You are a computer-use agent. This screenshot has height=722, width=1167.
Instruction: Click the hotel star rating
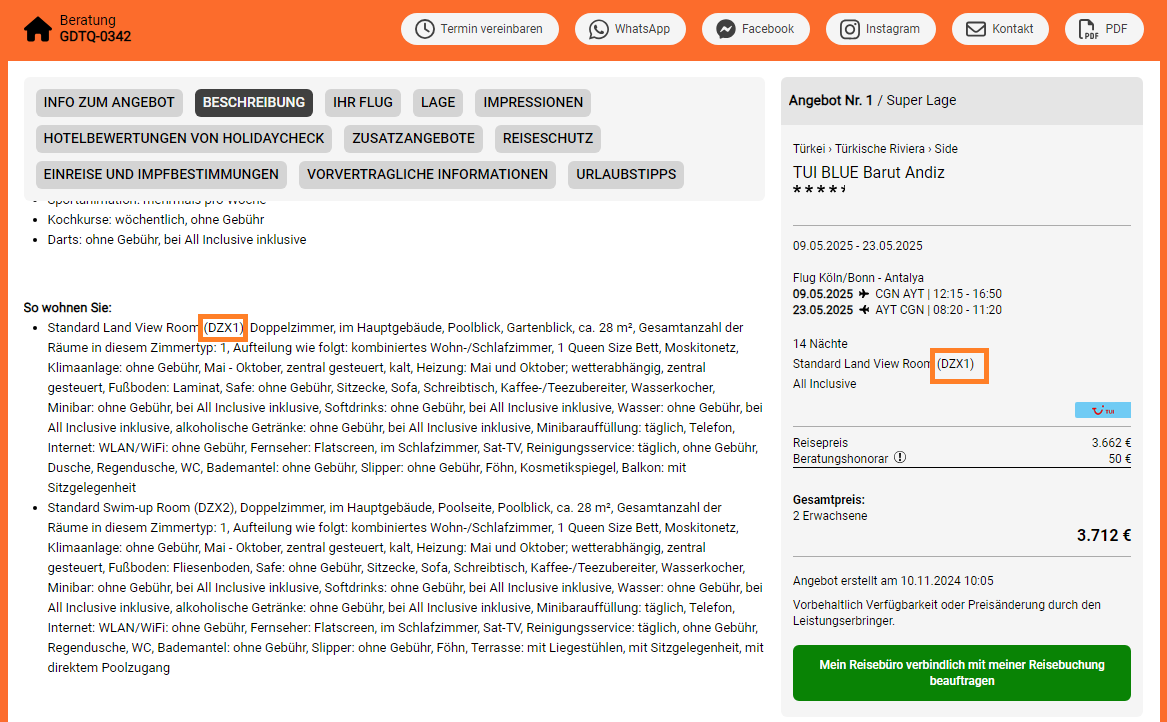click(x=819, y=191)
